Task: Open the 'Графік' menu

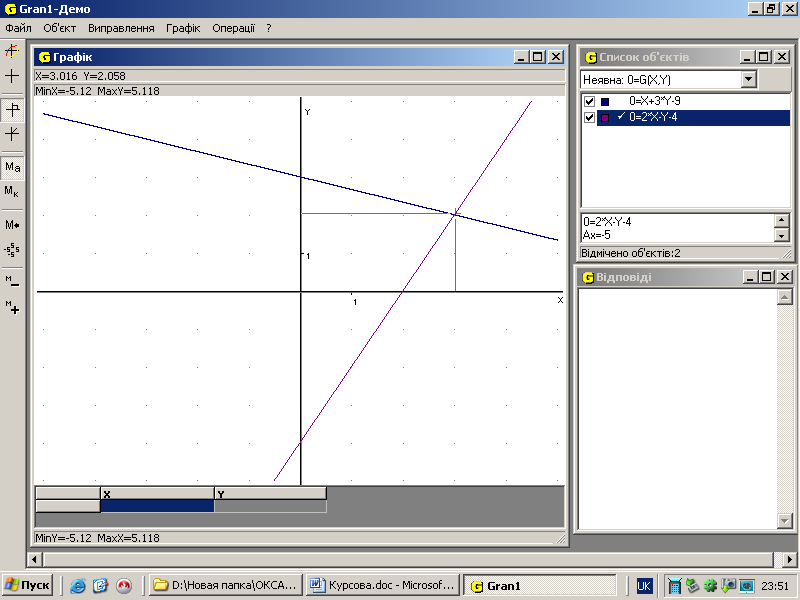Action: (183, 28)
